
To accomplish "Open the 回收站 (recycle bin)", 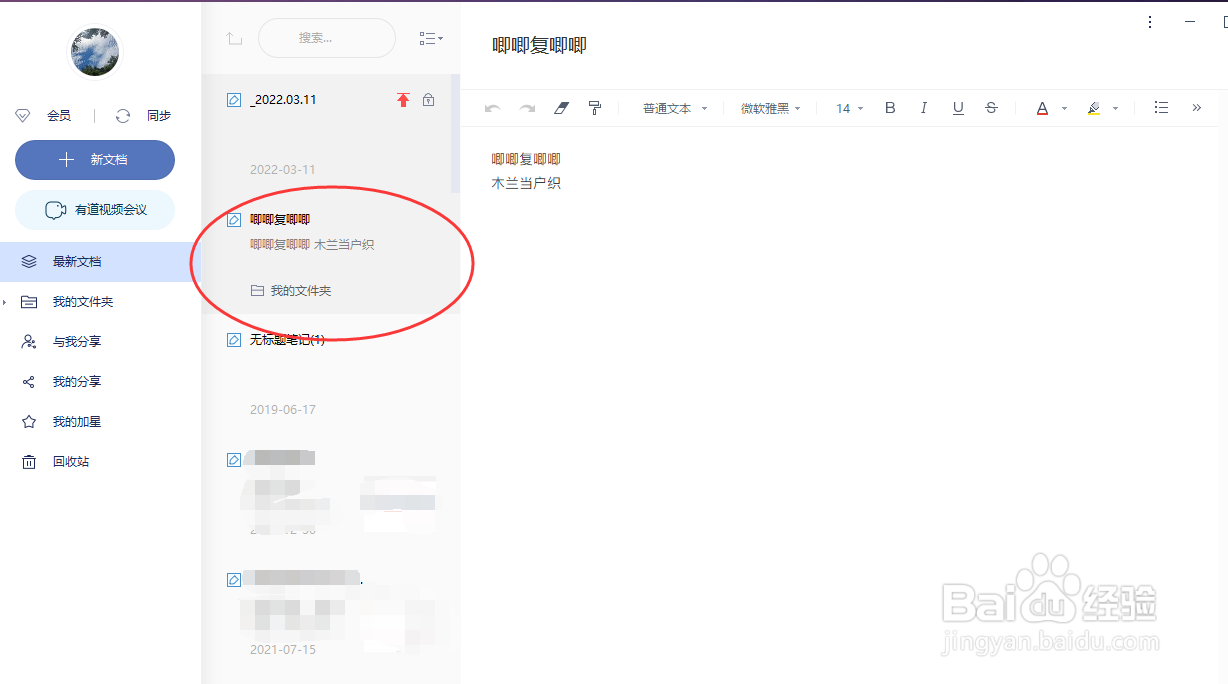I will point(70,461).
